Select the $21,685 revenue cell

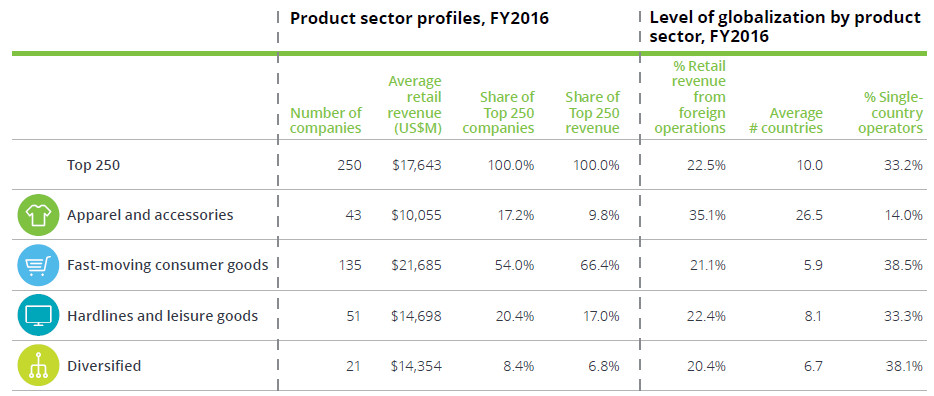[x=416, y=265]
